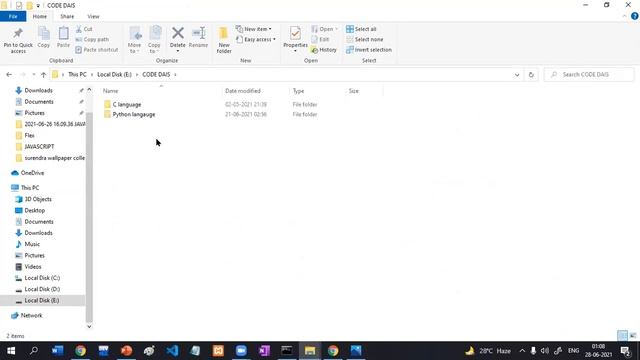Click the Pin to Quick access icon

(18, 33)
